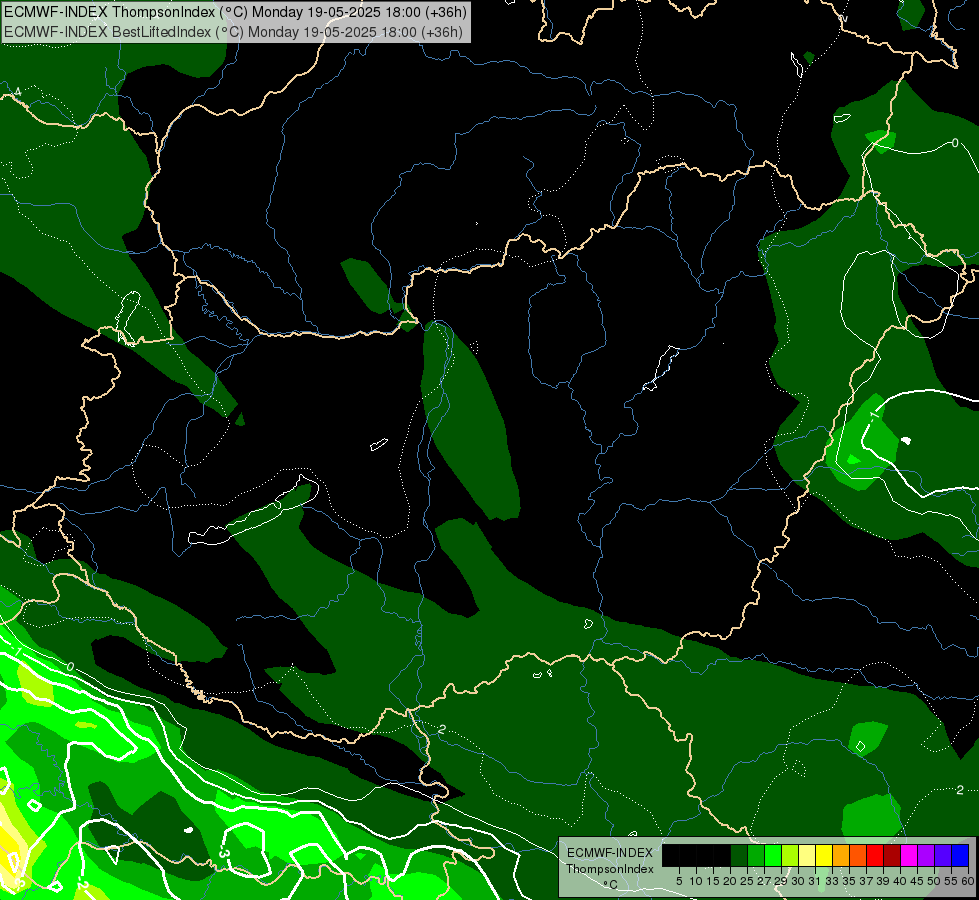Click legend tick value 5
The image size is (979, 900).
(x=679, y=881)
